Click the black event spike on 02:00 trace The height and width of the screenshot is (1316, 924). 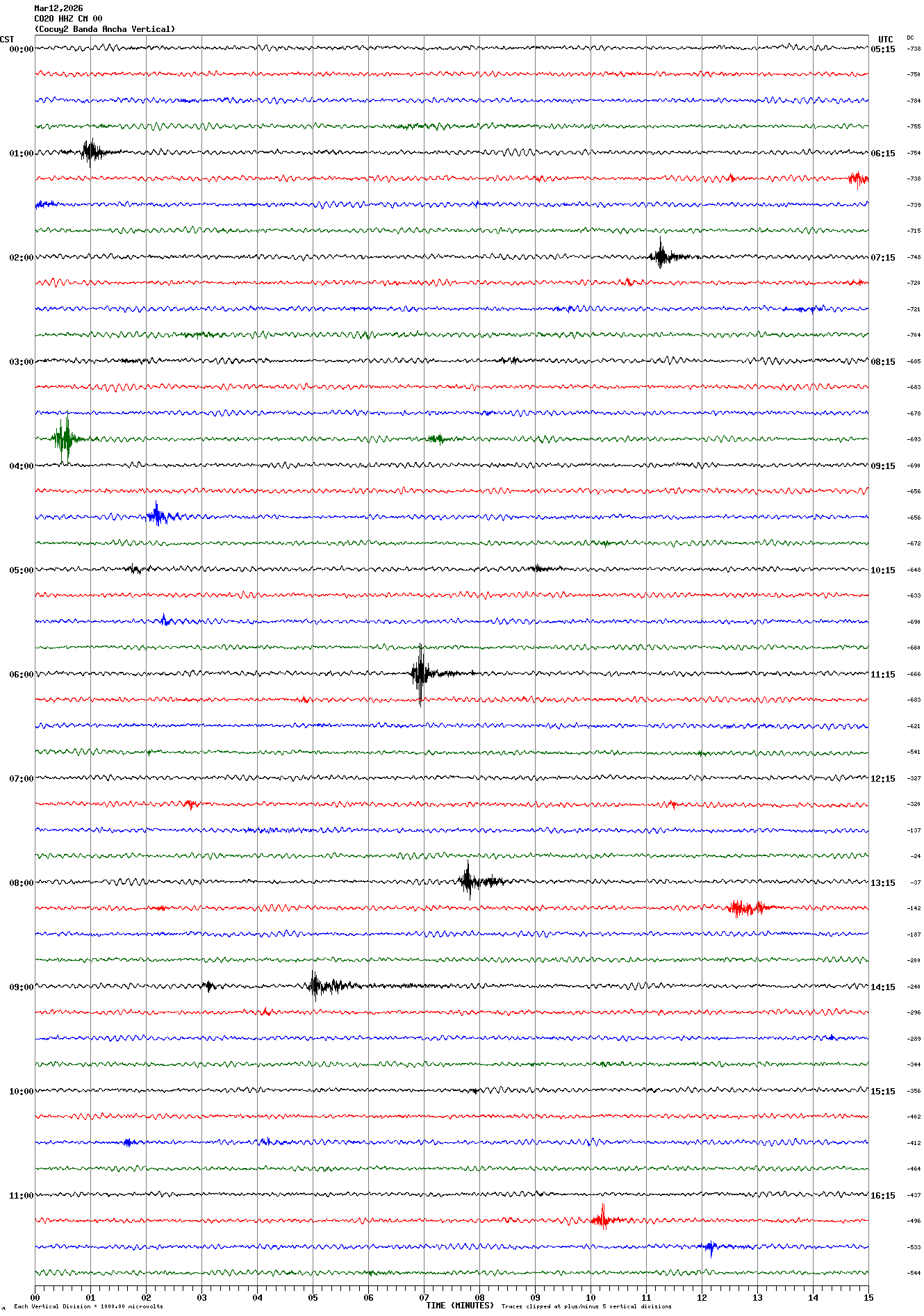click(661, 256)
